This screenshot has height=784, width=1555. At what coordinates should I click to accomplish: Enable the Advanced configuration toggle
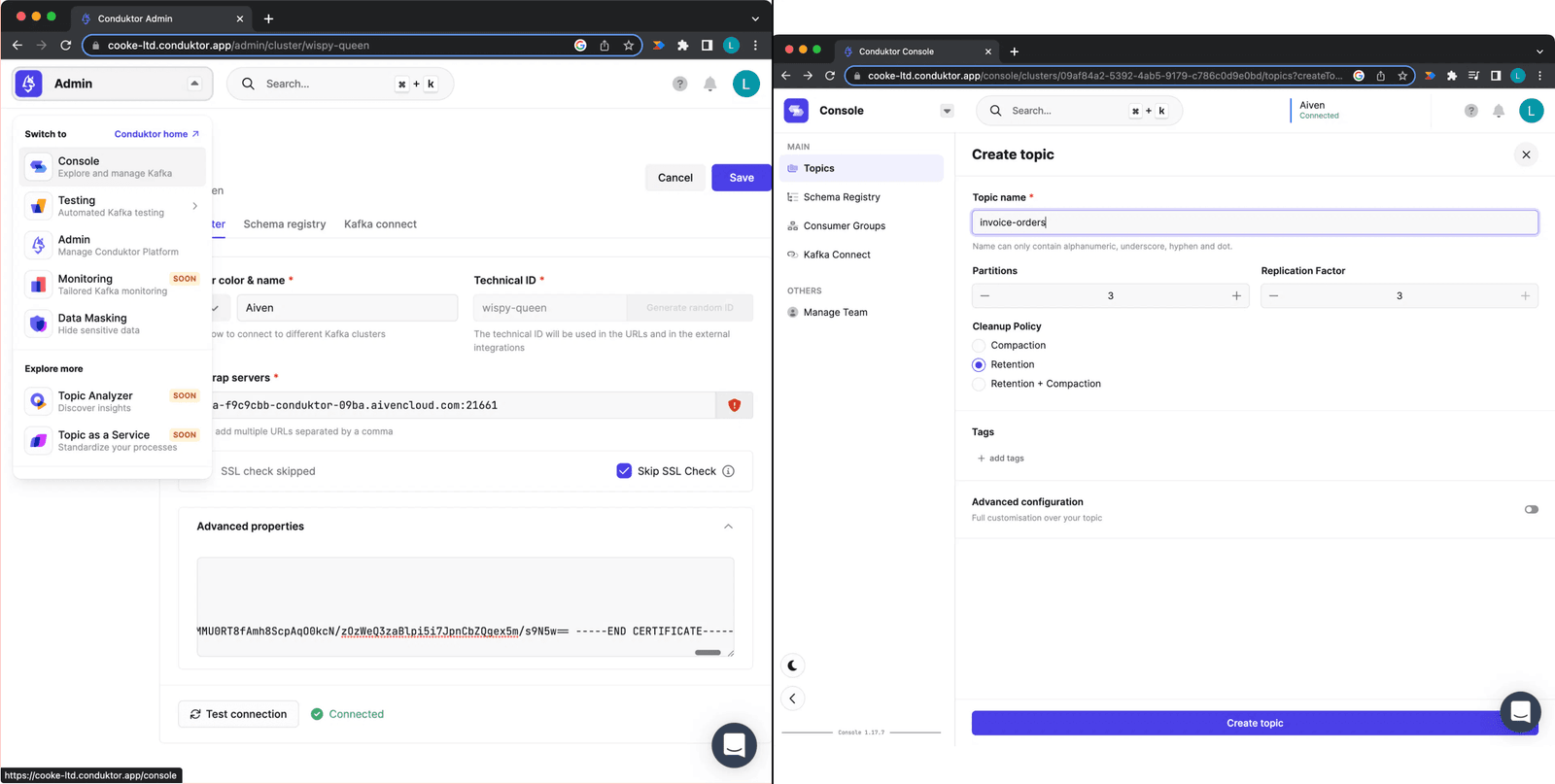click(x=1531, y=509)
